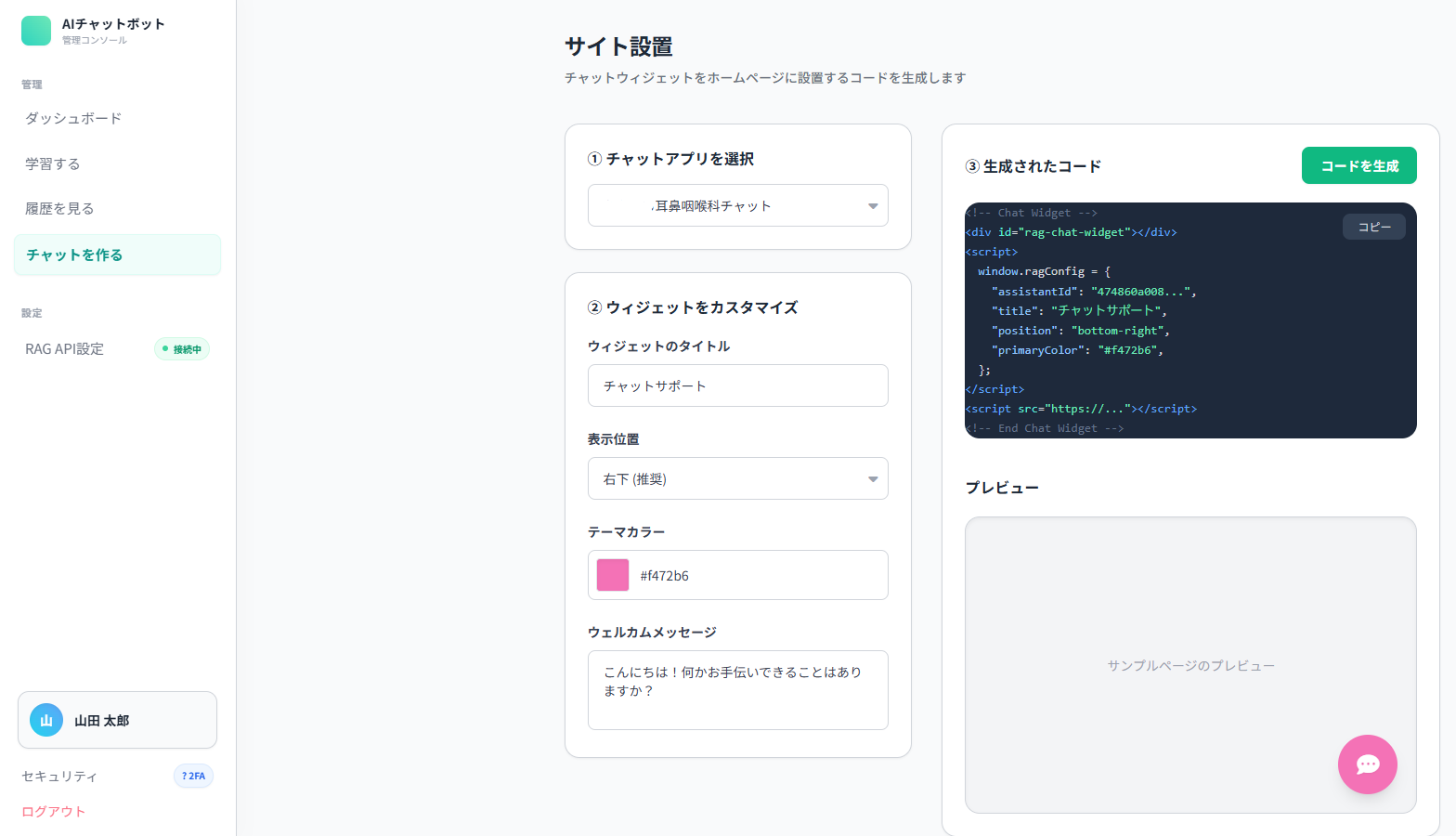This screenshot has width=1456, height=836.
Task: Click the 山田 太郎 user card
Action: click(x=117, y=720)
